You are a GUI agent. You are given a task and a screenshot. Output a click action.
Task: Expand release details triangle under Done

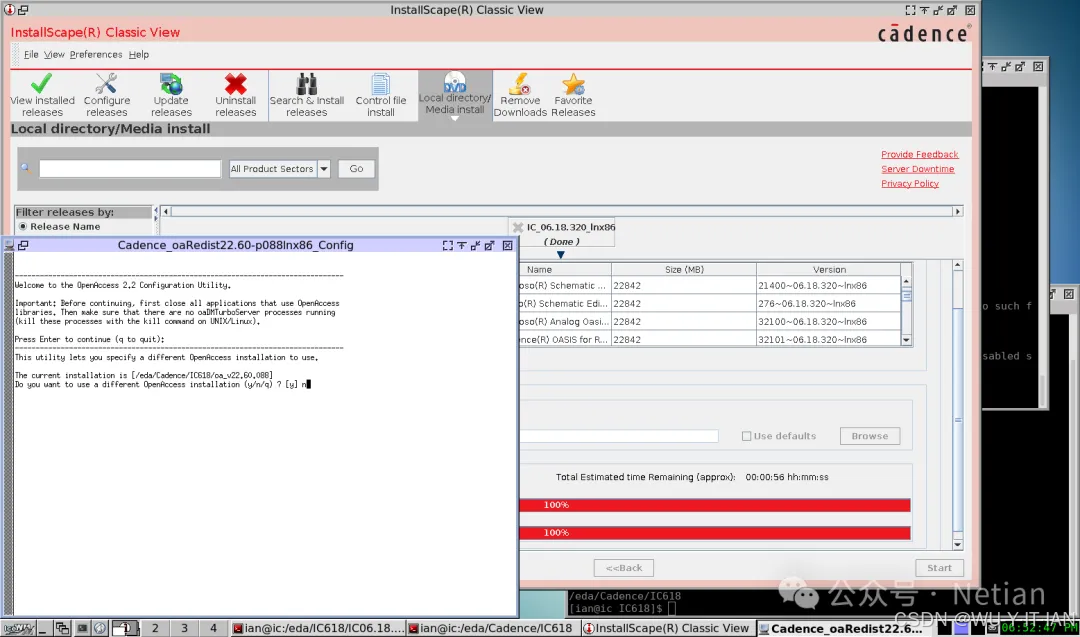(x=561, y=255)
